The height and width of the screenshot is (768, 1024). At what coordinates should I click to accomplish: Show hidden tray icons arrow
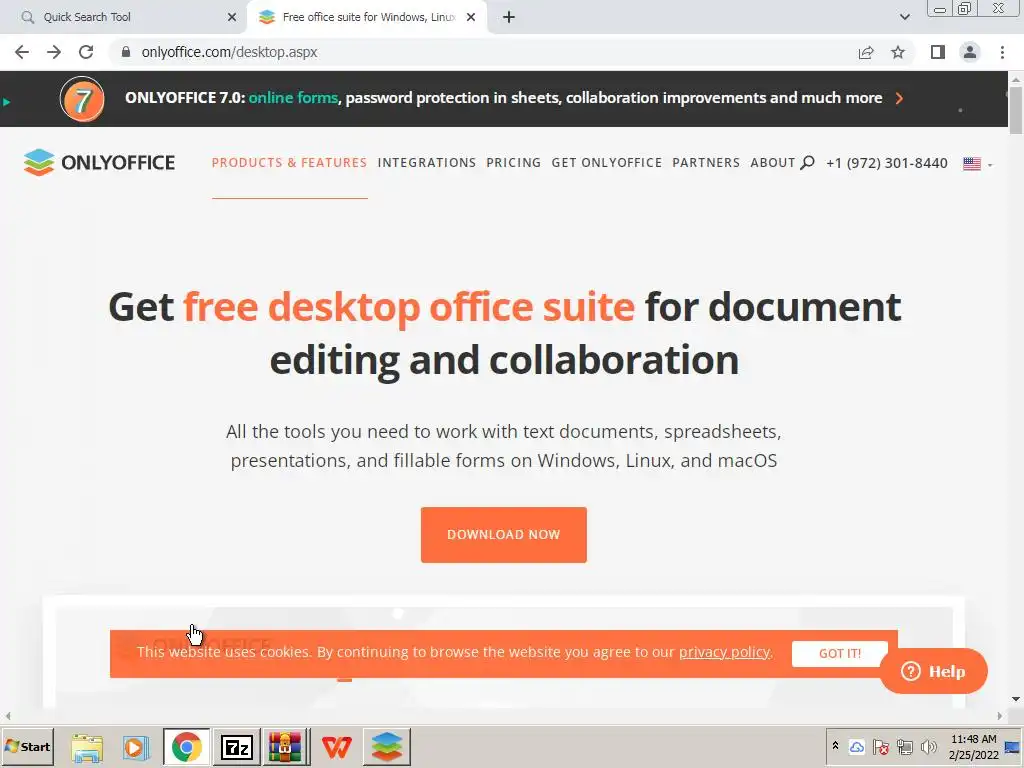(x=835, y=746)
